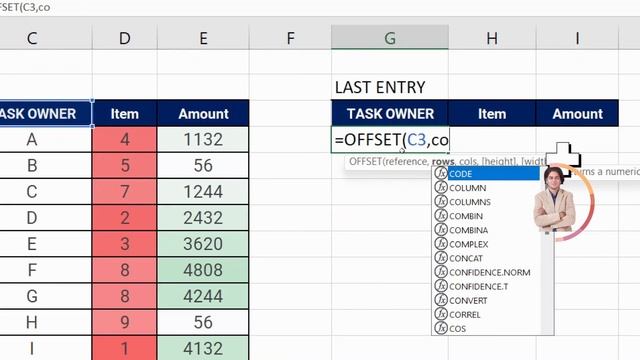Click fx icon beside CONVERT
This screenshot has width=640, height=360.
click(x=441, y=300)
